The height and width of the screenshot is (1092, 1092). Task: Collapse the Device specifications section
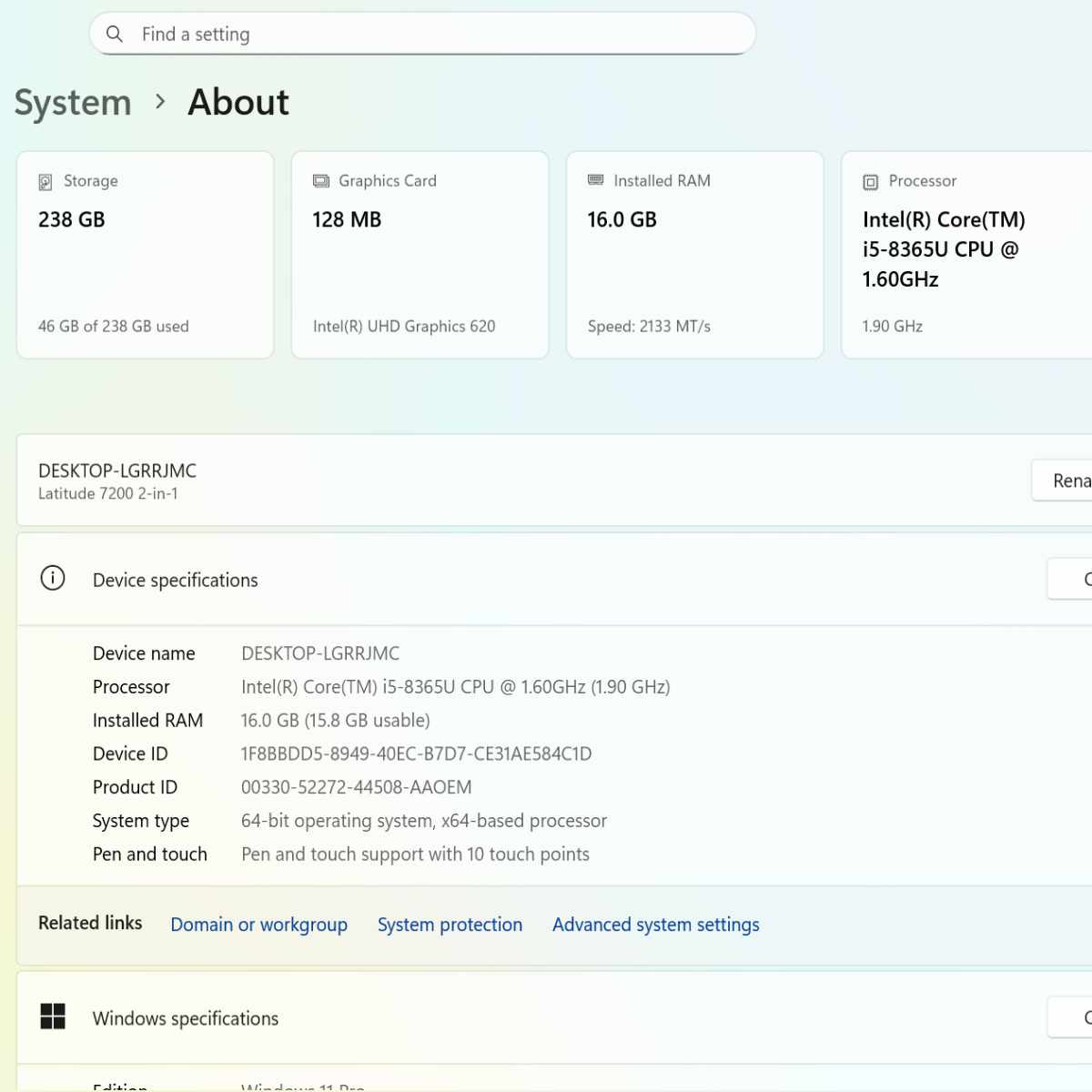(x=554, y=580)
